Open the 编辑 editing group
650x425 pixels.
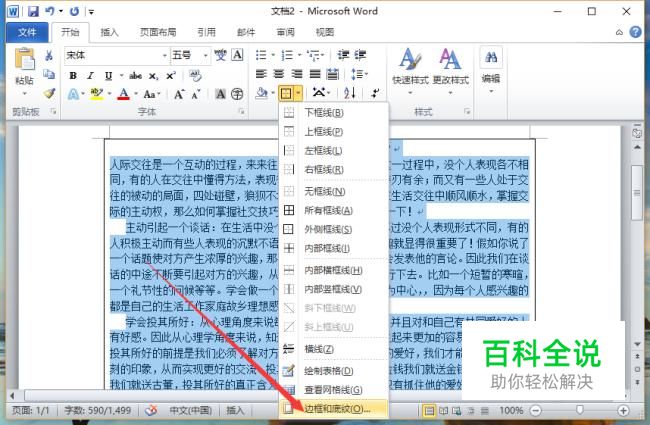491,70
